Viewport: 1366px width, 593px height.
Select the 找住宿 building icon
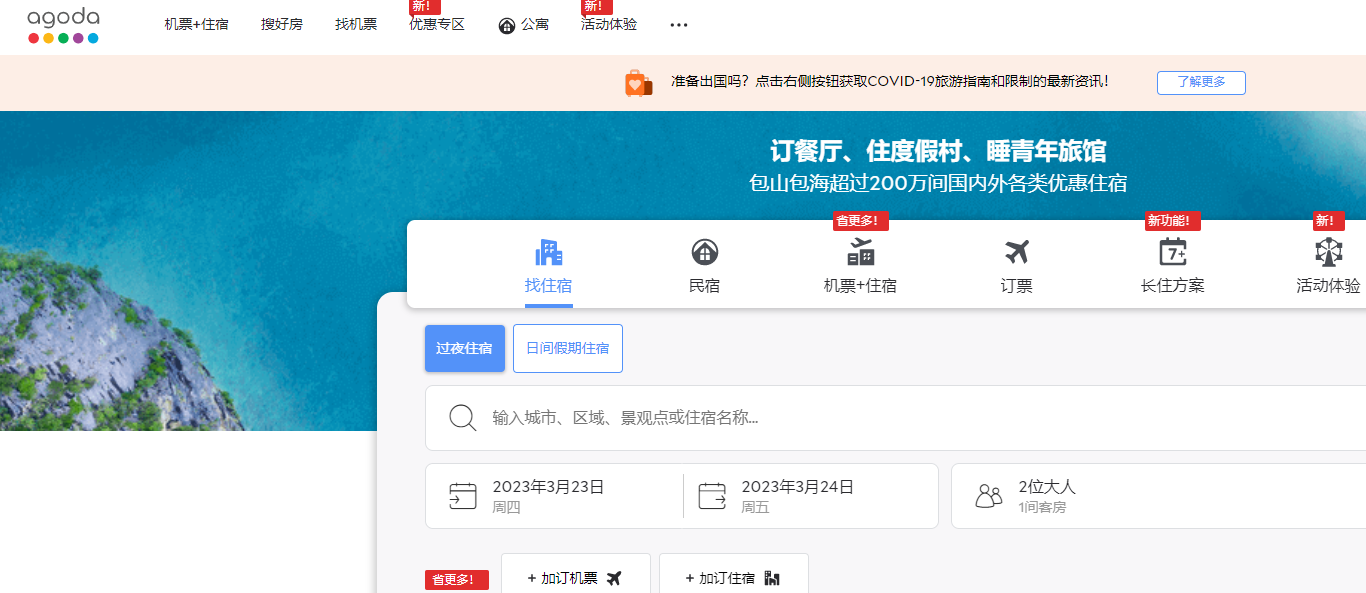click(x=548, y=252)
